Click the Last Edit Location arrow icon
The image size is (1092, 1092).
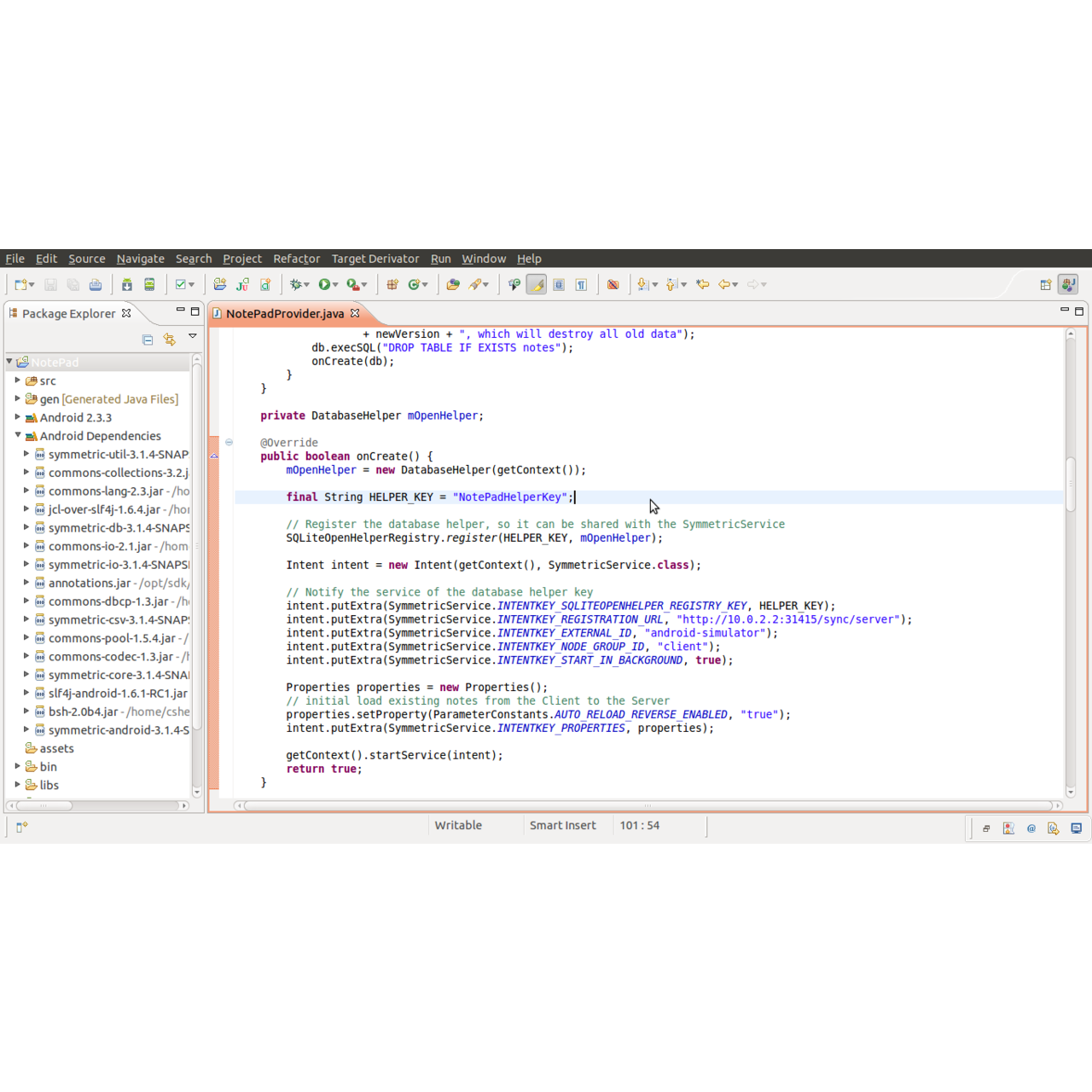[x=703, y=285]
